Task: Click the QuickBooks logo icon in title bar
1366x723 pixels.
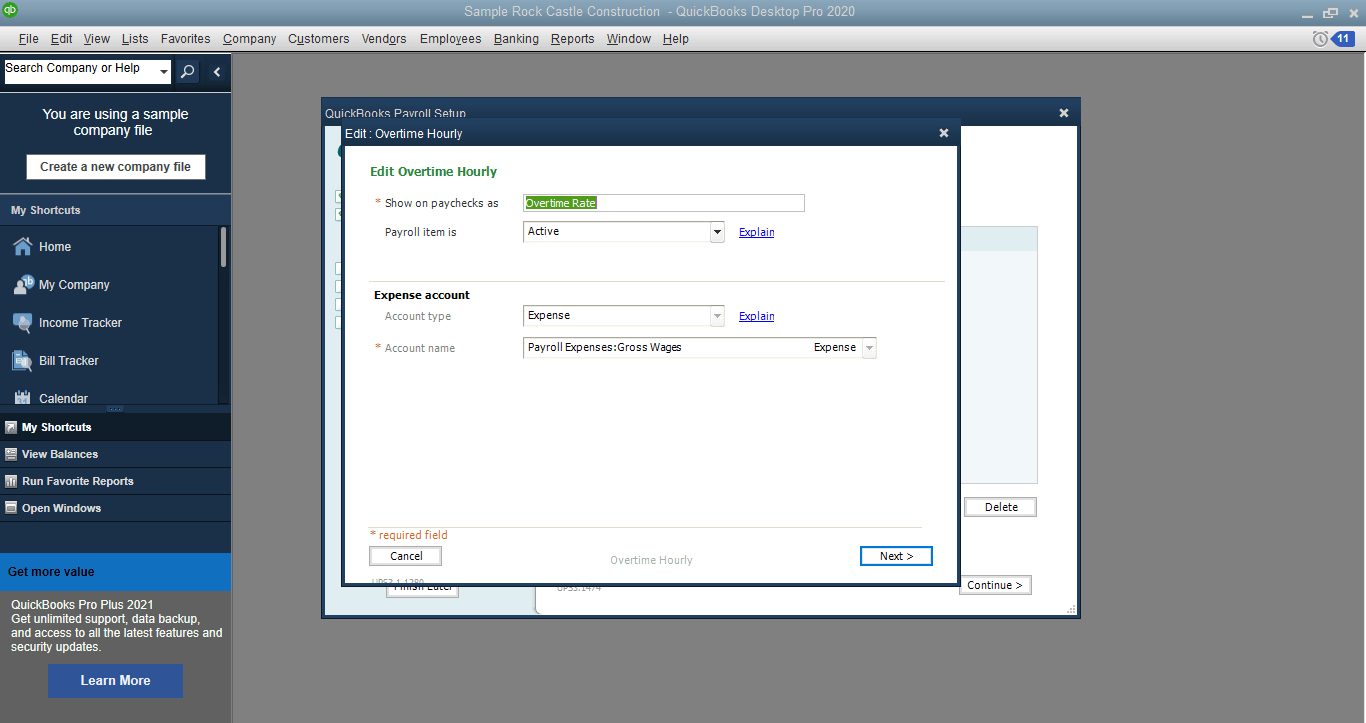Action: pos(10,11)
